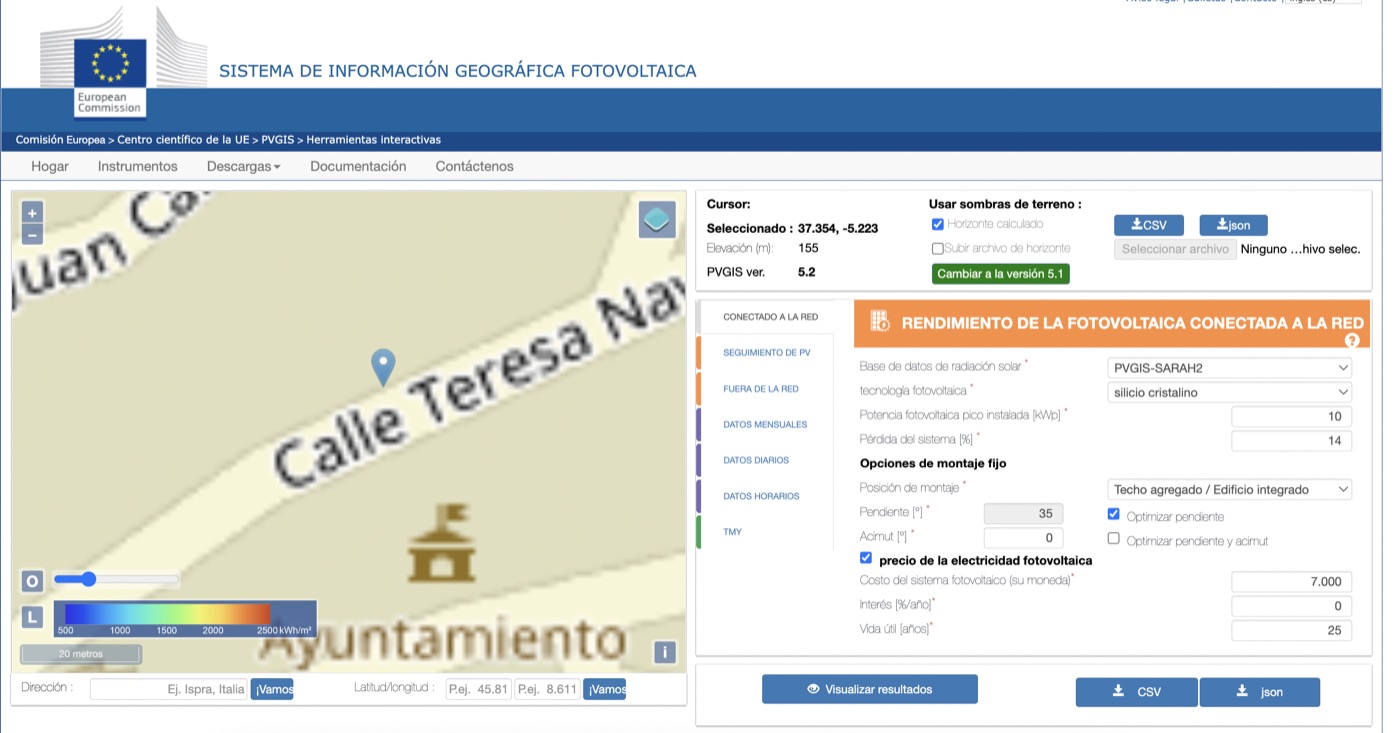This screenshot has width=1400, height=733.
Task: Toggle the 'O' opacity control button
Action: (x=32, y=581)
